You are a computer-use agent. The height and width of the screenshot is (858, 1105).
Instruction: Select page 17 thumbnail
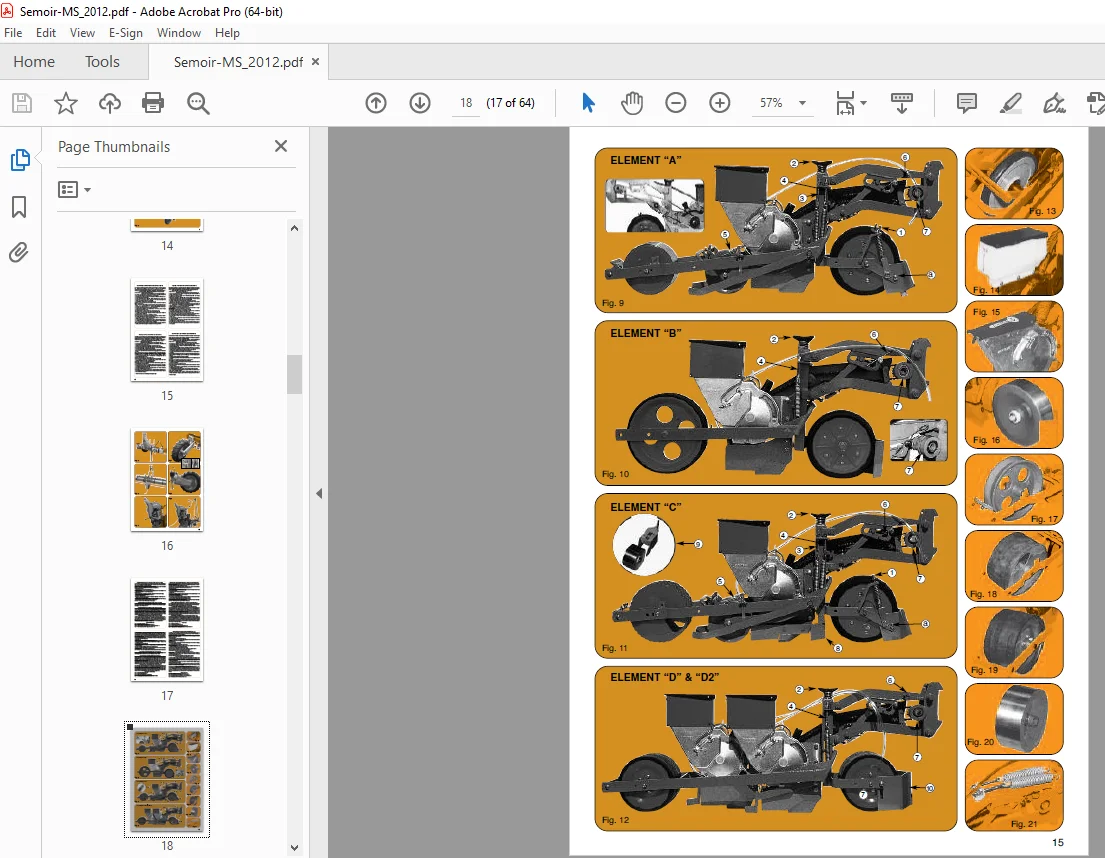[167, 630]
